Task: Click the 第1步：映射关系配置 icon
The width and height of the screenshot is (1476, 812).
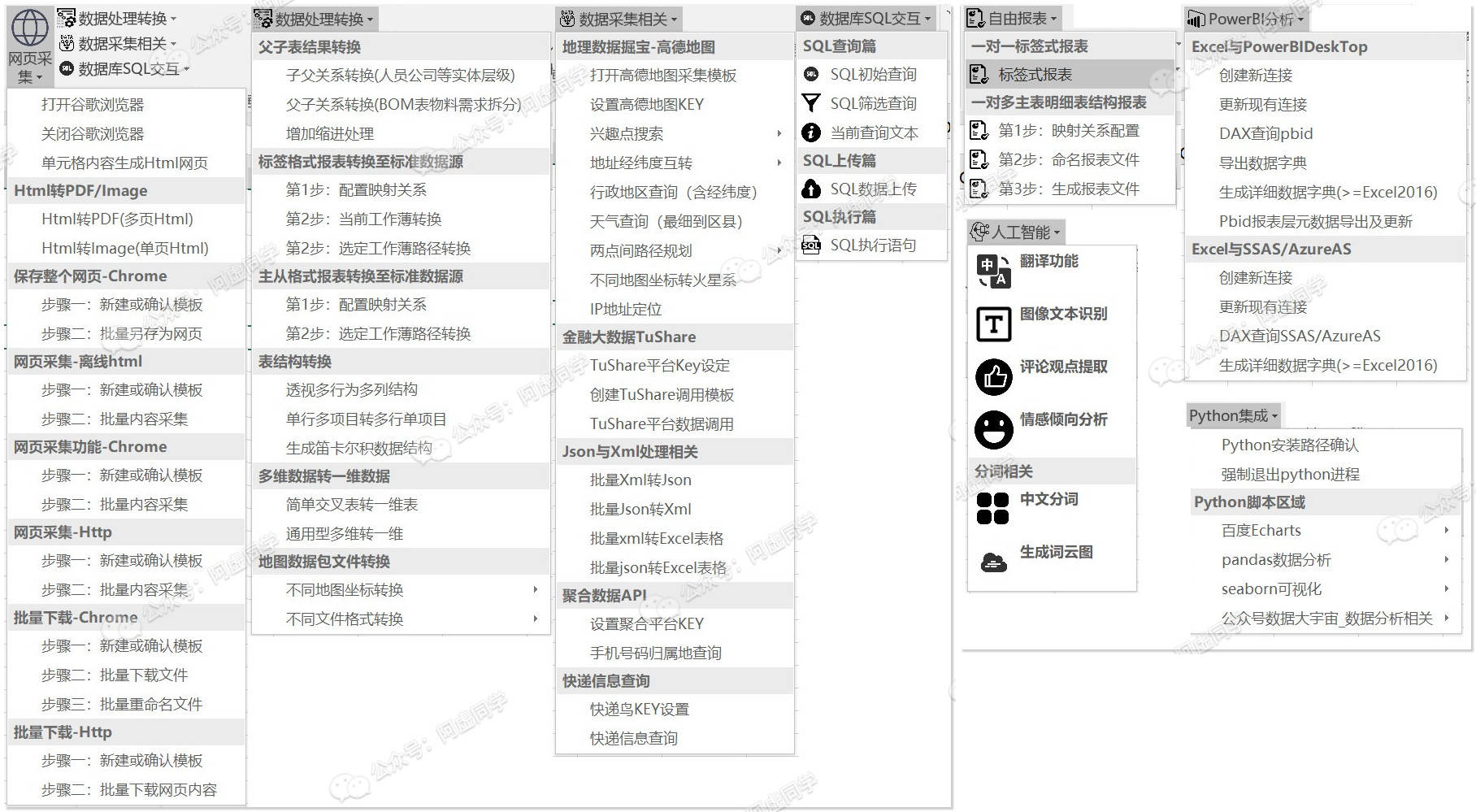Action: [x=979, y=131]
